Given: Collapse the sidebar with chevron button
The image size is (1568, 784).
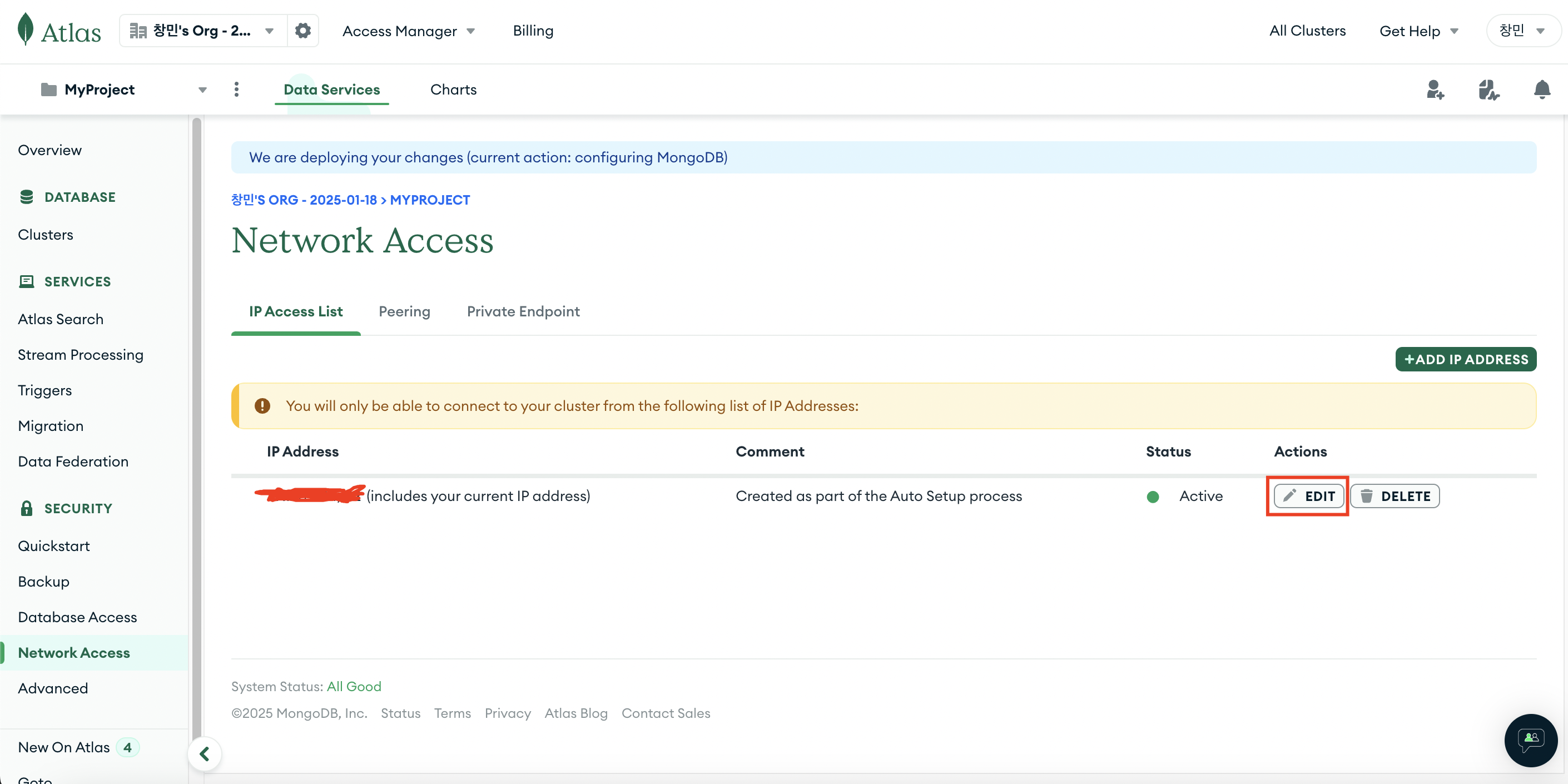Looking at the screenshot, I should pyautogui.click(x=205, y=753).
